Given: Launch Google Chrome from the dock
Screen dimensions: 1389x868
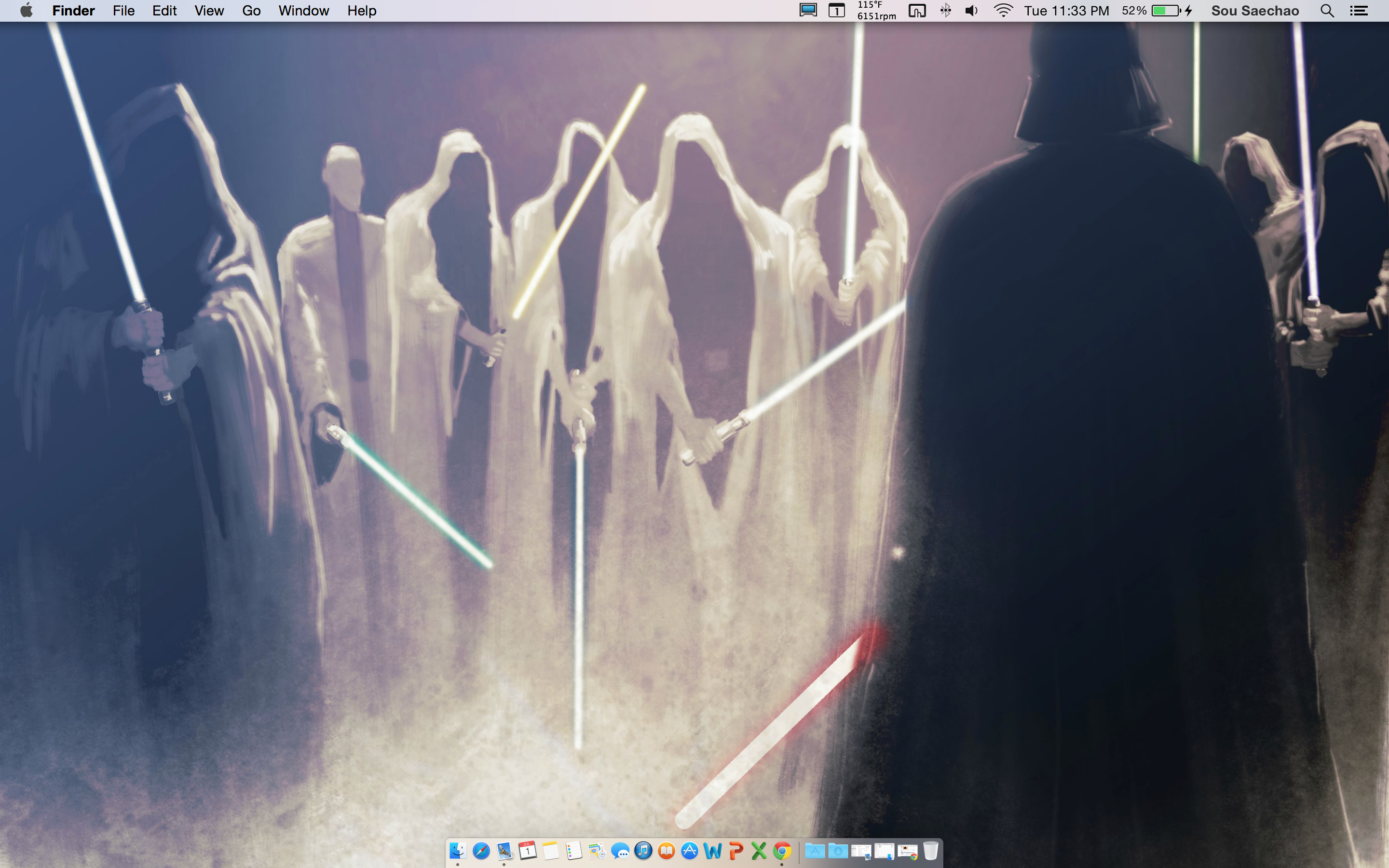Looking at the screenshot, I should (x=782, y=850).
